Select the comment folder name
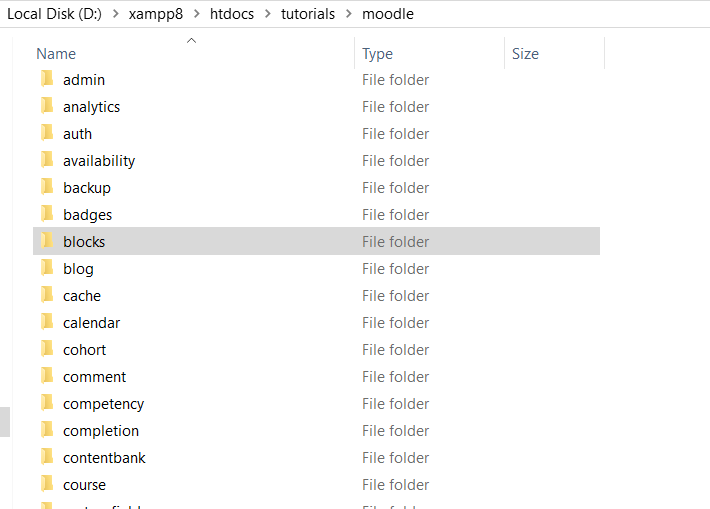Image resolution: width=710 pixels, height=509 pixels. (94, 377)
